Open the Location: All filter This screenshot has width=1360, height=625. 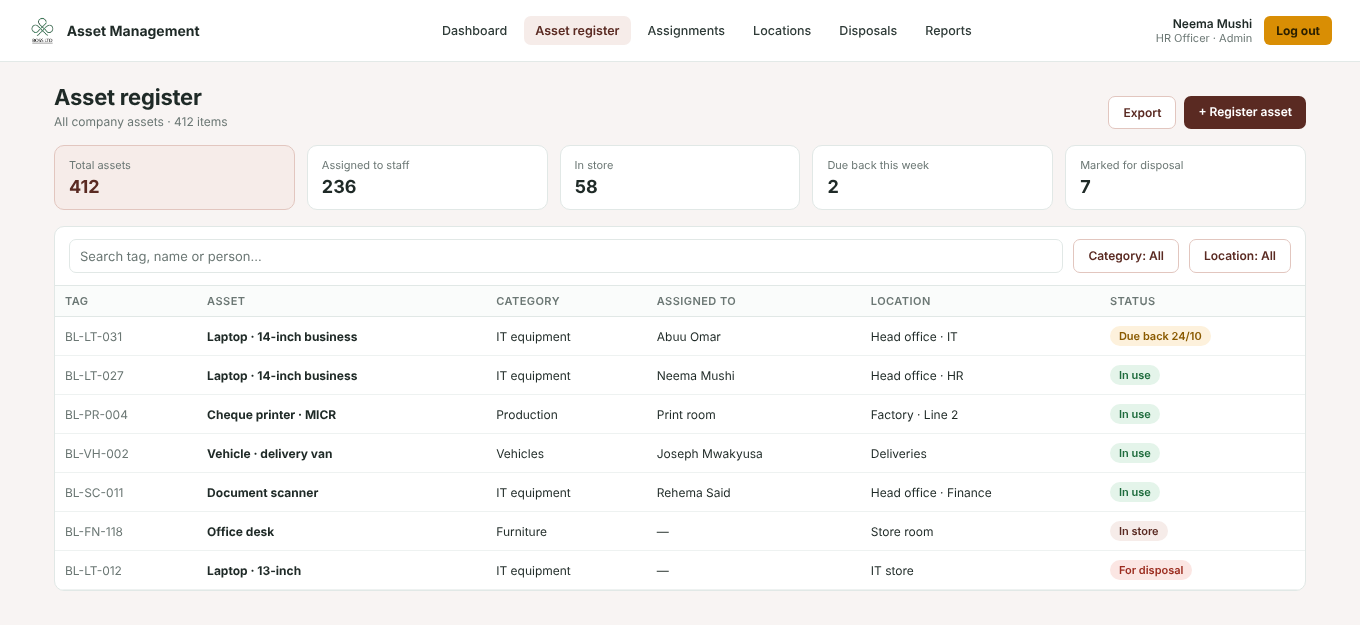click(x=1240, y=256)
